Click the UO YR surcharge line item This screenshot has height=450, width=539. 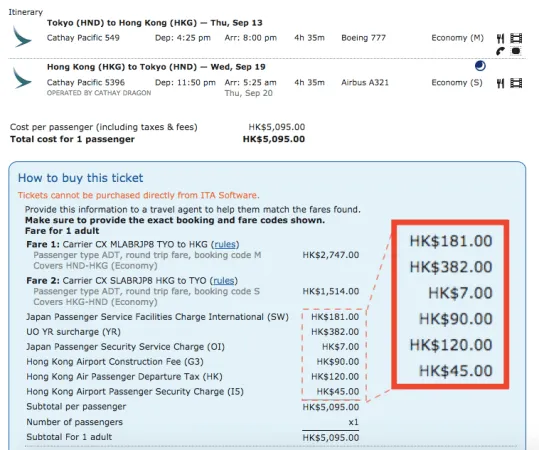point(74,332)
